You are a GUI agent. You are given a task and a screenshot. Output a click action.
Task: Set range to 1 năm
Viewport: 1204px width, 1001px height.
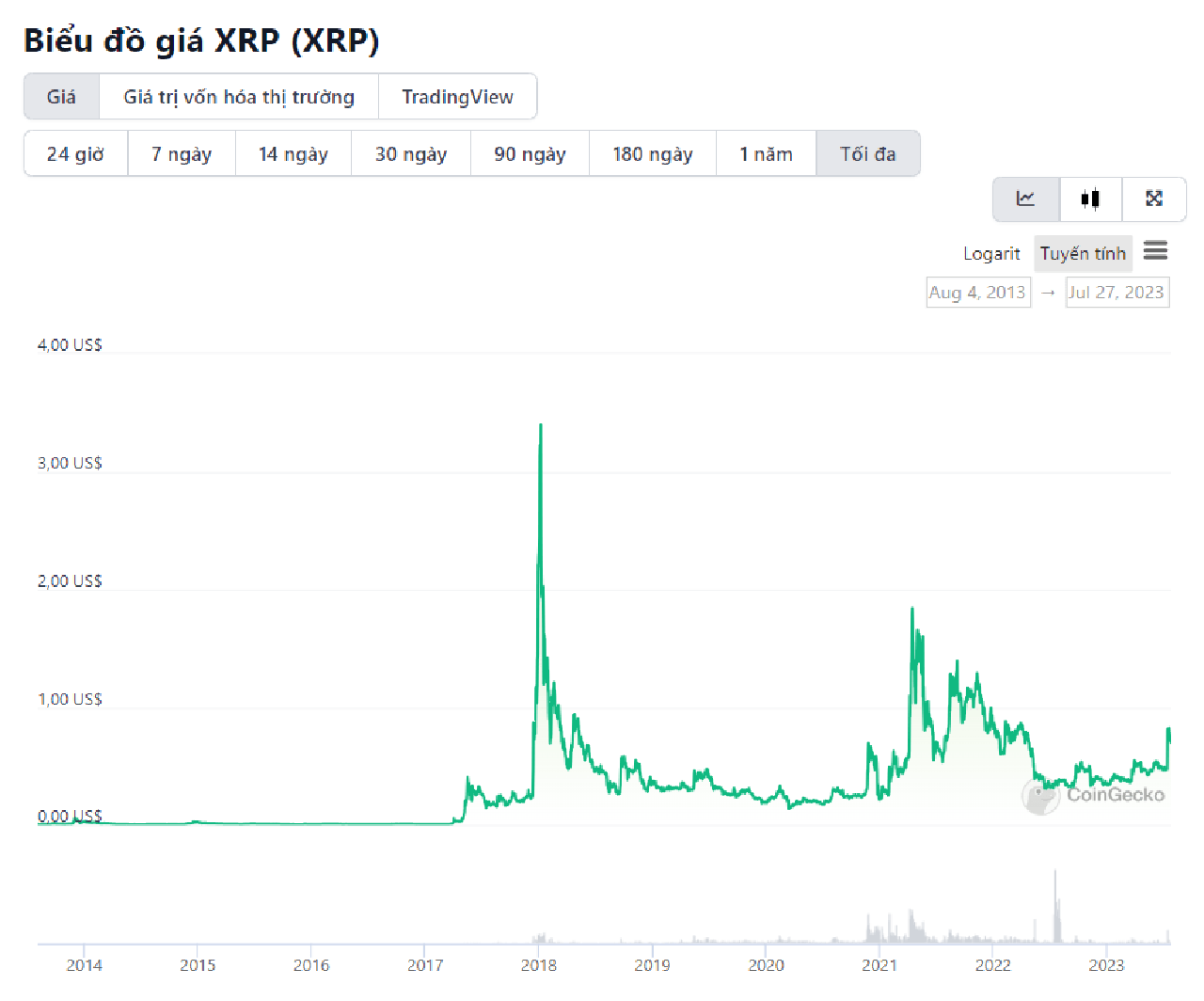point(766,153)
